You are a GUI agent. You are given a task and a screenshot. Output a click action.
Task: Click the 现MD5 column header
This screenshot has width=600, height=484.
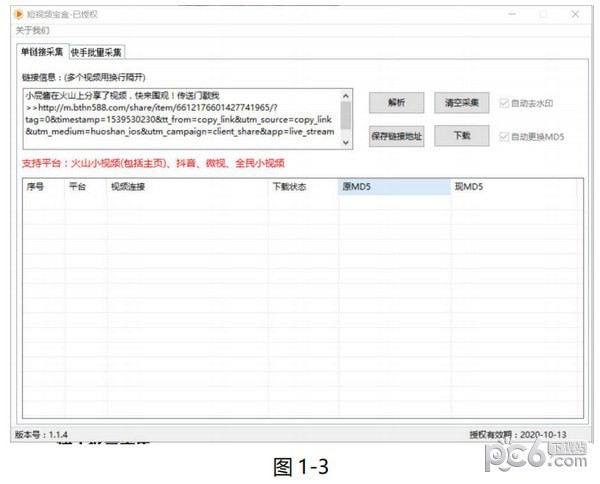(x=514, y=187)
